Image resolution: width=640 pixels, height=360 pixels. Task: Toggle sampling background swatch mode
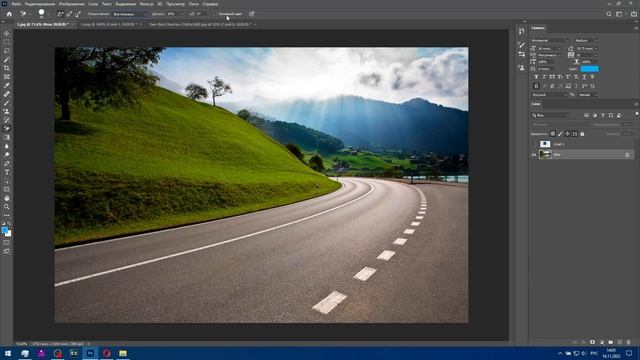(78, 14)
